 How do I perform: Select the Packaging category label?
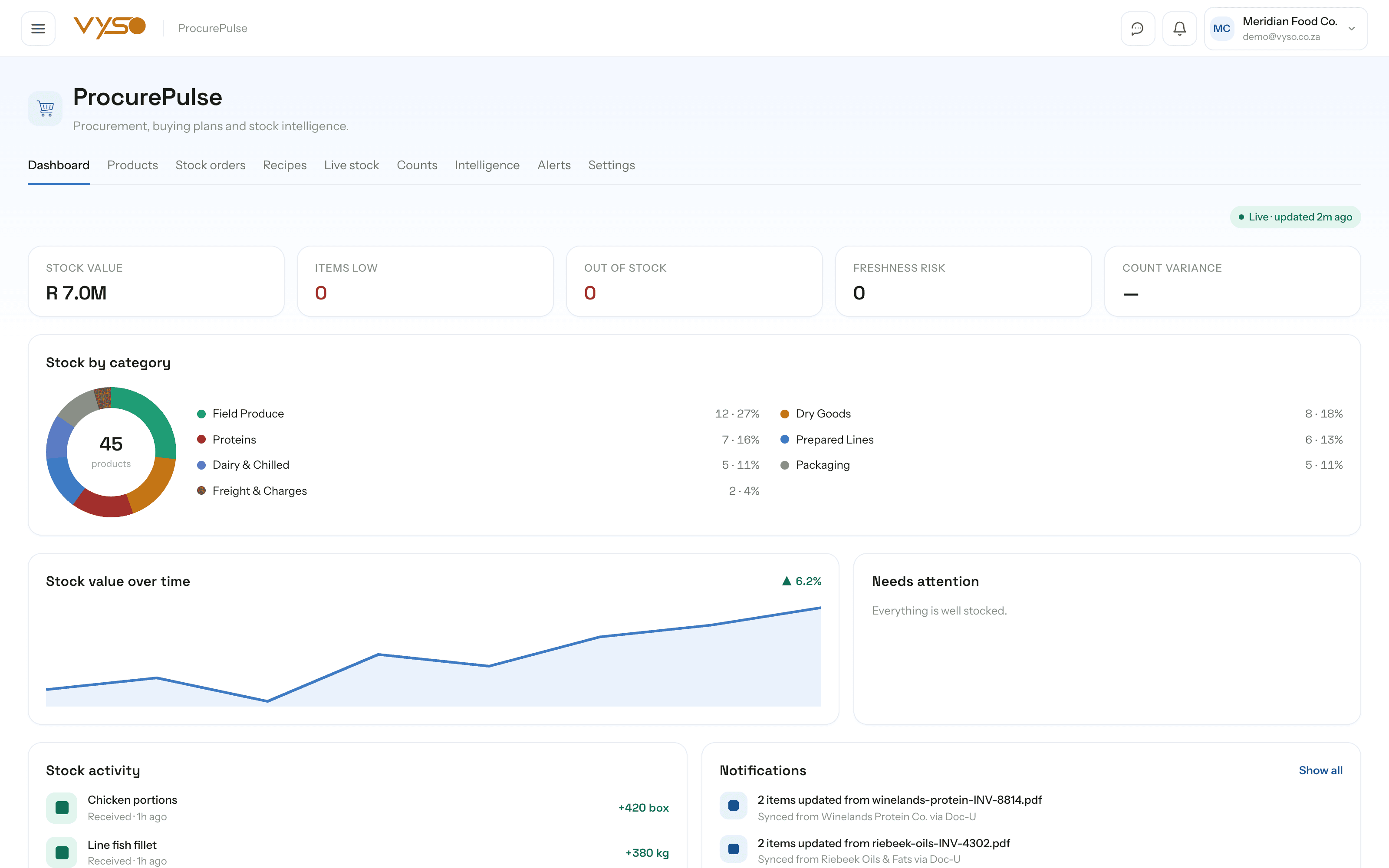pyautogui.click(x=823, y=465)
